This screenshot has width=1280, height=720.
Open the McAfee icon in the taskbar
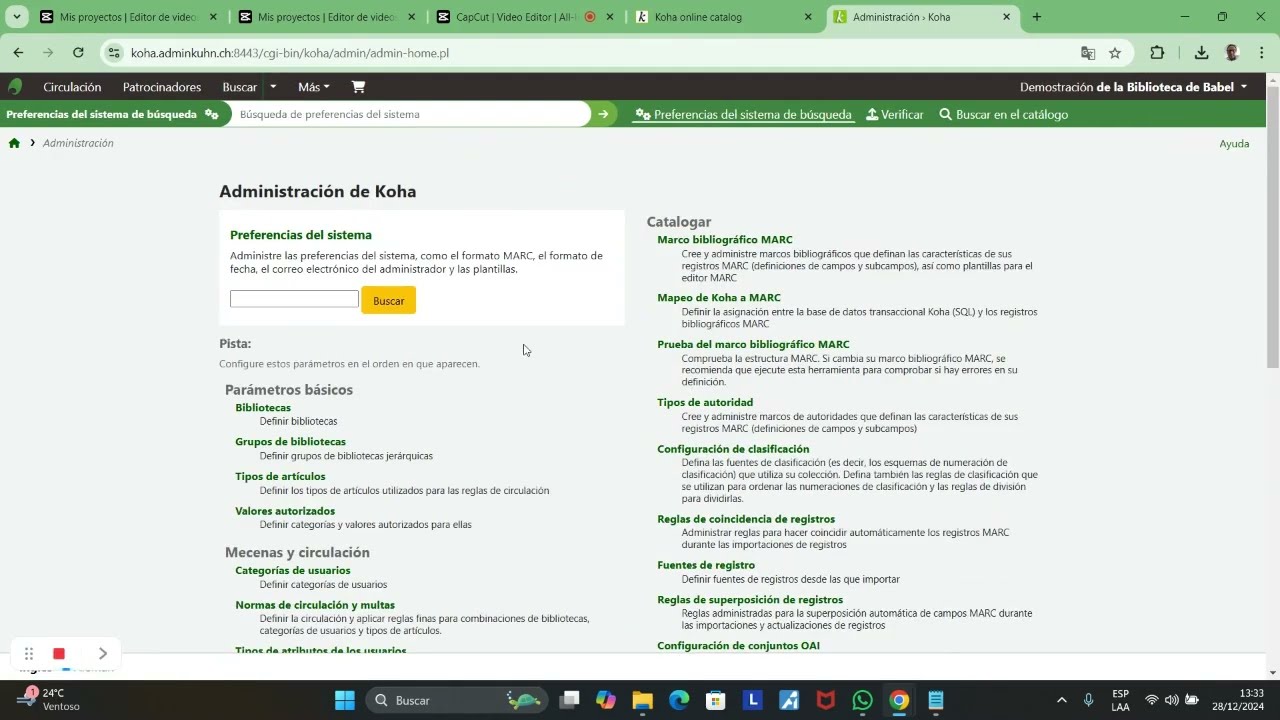coord(826,700)
